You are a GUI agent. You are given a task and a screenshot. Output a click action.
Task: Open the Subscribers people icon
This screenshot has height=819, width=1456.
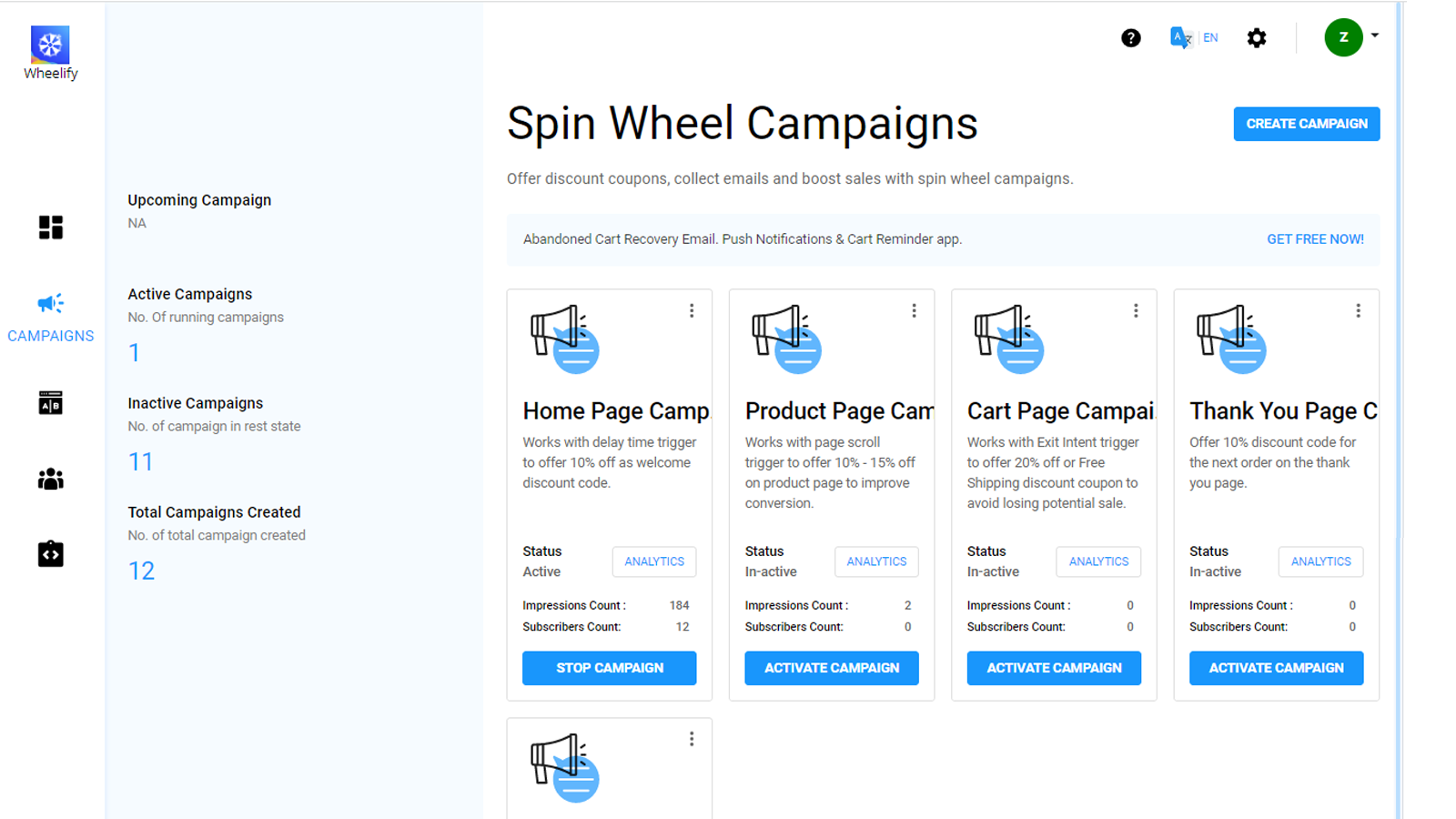50,479
